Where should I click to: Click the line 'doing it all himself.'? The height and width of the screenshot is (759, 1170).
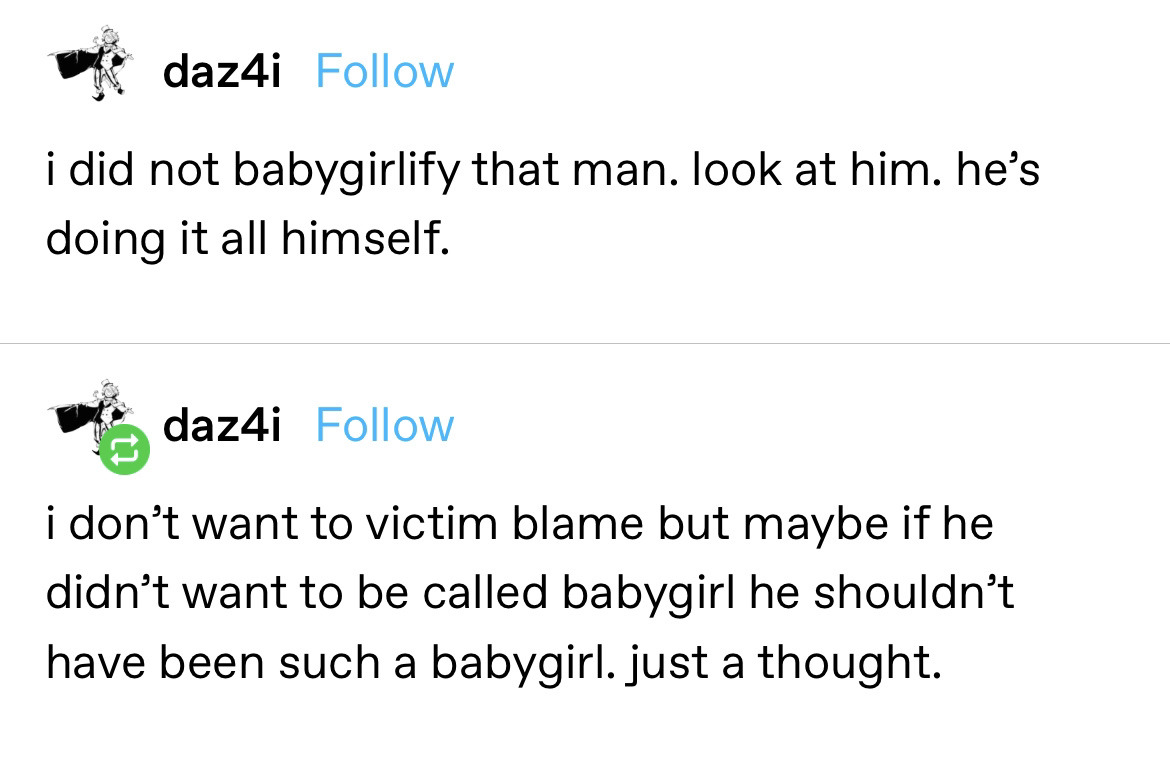[x=243, y=240]
